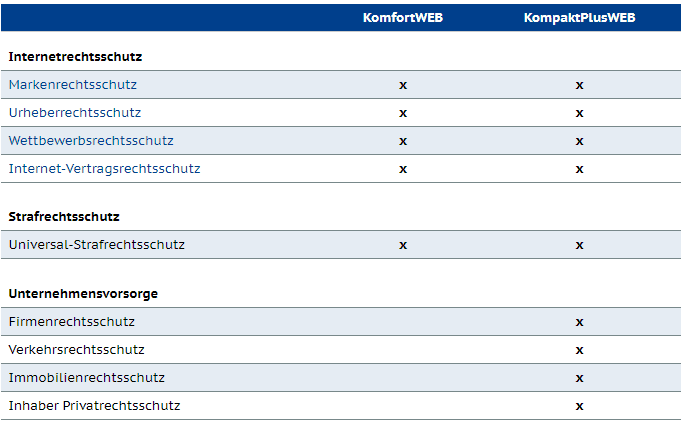The width and height of the screenshot is (685, 428).
Task: Open the Urheberrechtsschutz link
Action: pyautogui.click(x=75, y=113)
